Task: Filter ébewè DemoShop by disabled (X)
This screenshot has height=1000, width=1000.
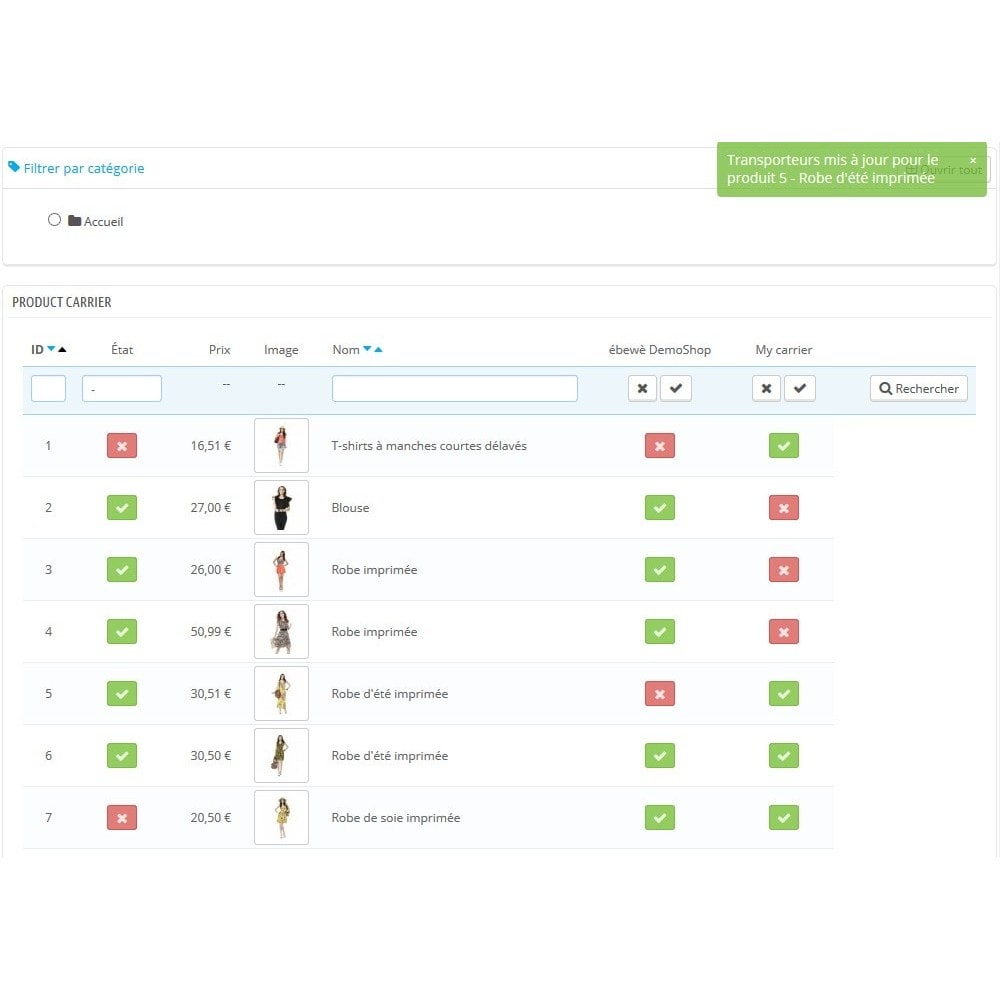Action: coord(642,388)
